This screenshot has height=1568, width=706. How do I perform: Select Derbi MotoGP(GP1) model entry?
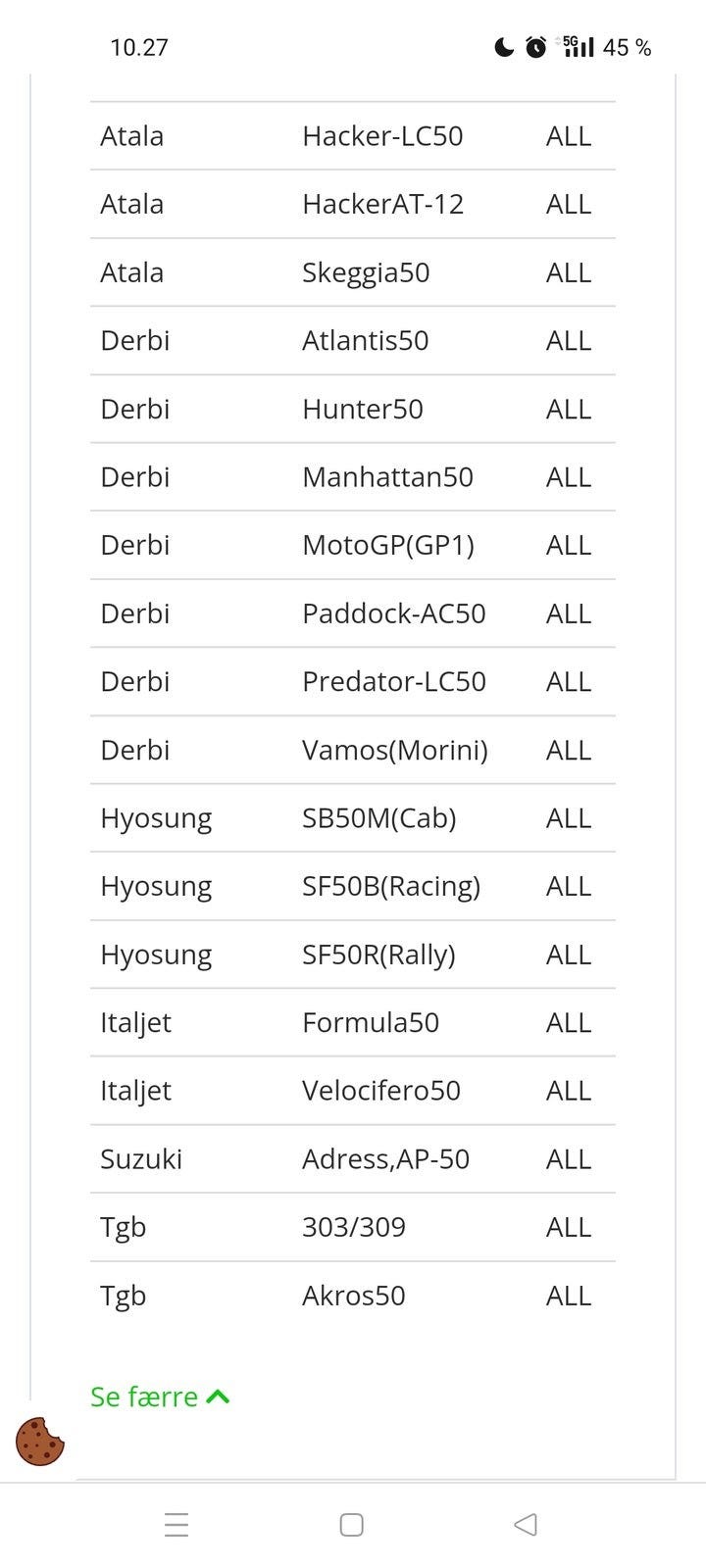tap(387, 545)
